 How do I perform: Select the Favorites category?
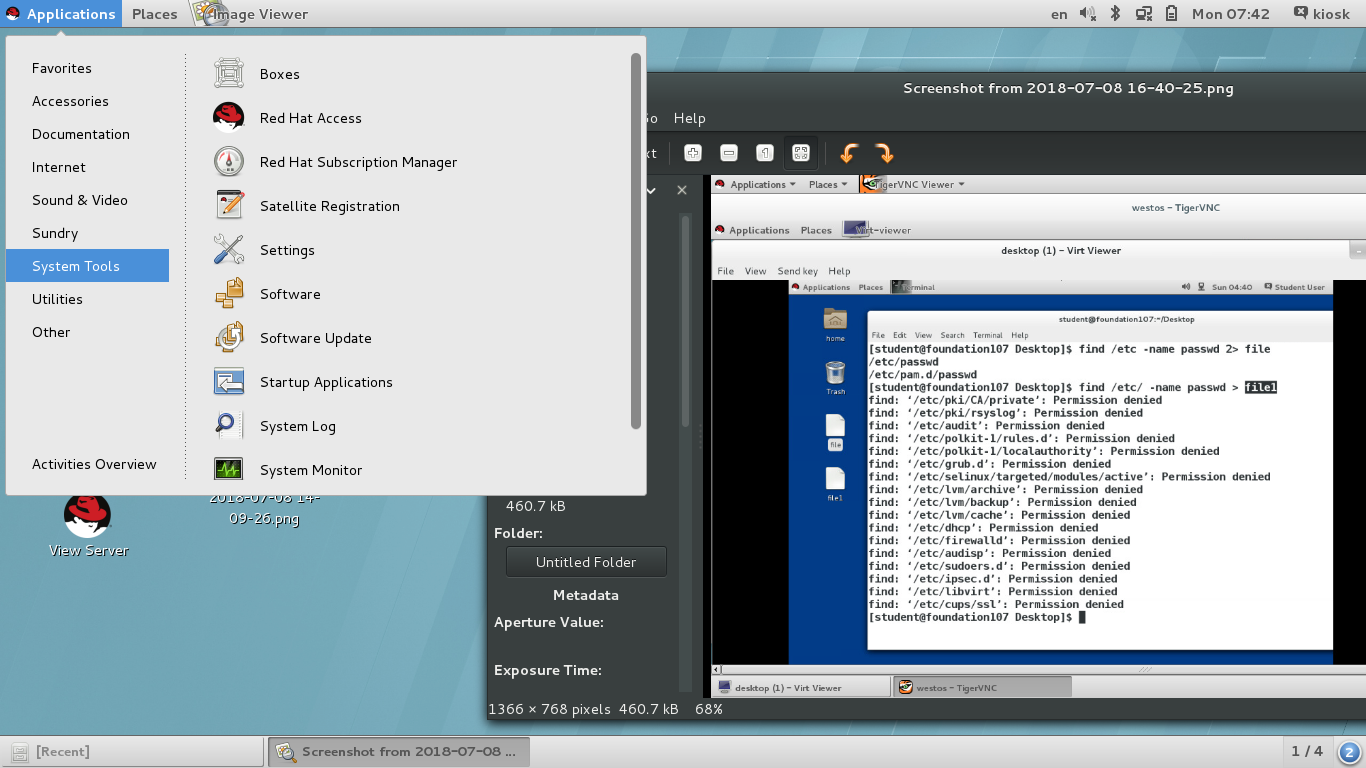pyautogui.click(x=87, y=68)
